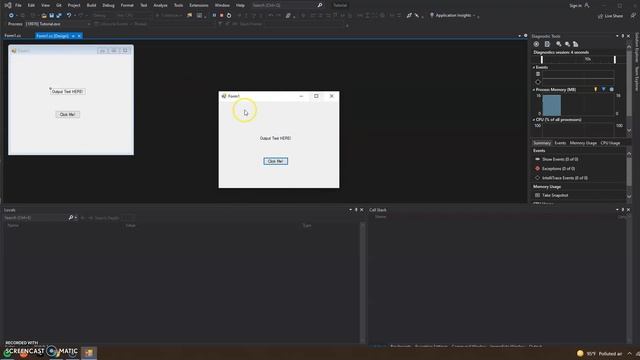Open the Debug menu
Screen dimensions: 640x360
click(108, 5)
